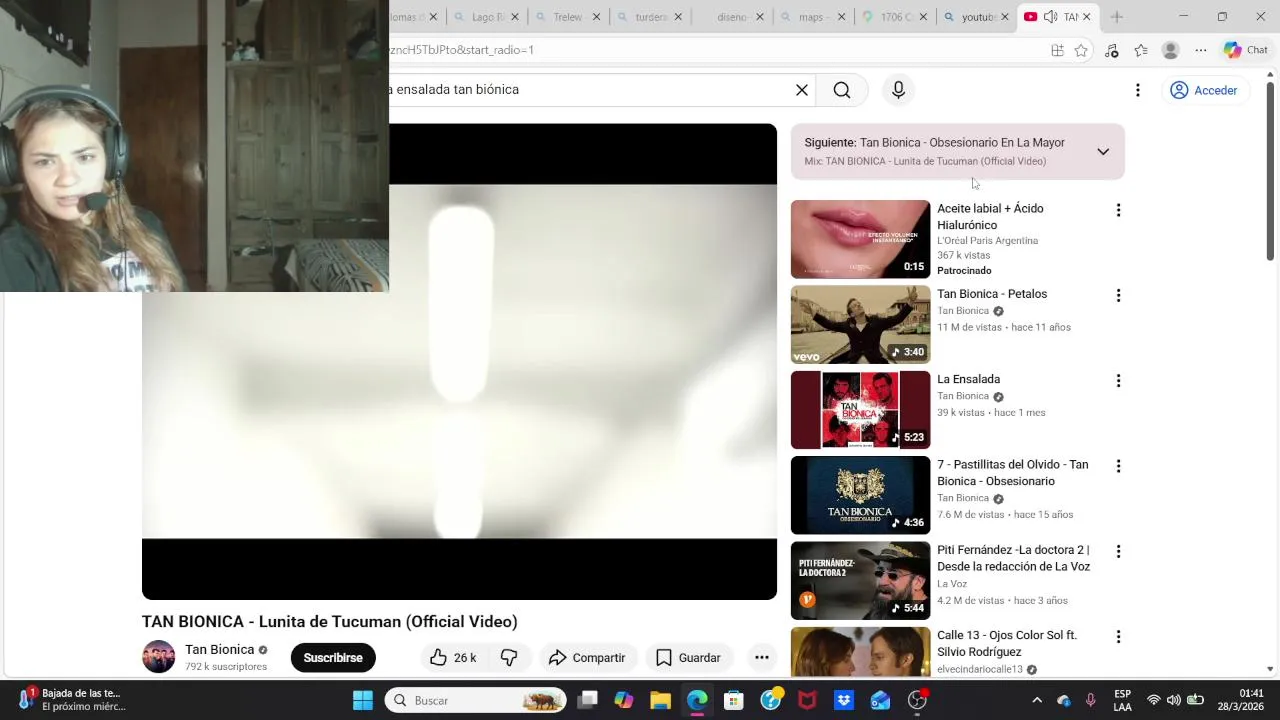Click the L'Oréal Paris Argentina advertiser name
Screen dimensions: 1280x720
987,241
